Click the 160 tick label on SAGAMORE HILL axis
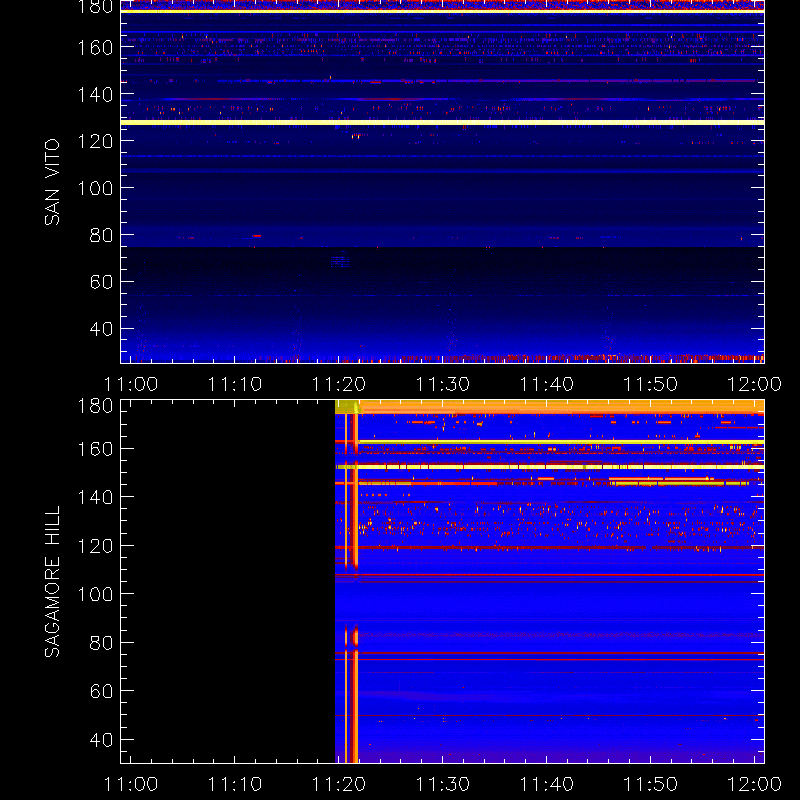 pos(95,449)
